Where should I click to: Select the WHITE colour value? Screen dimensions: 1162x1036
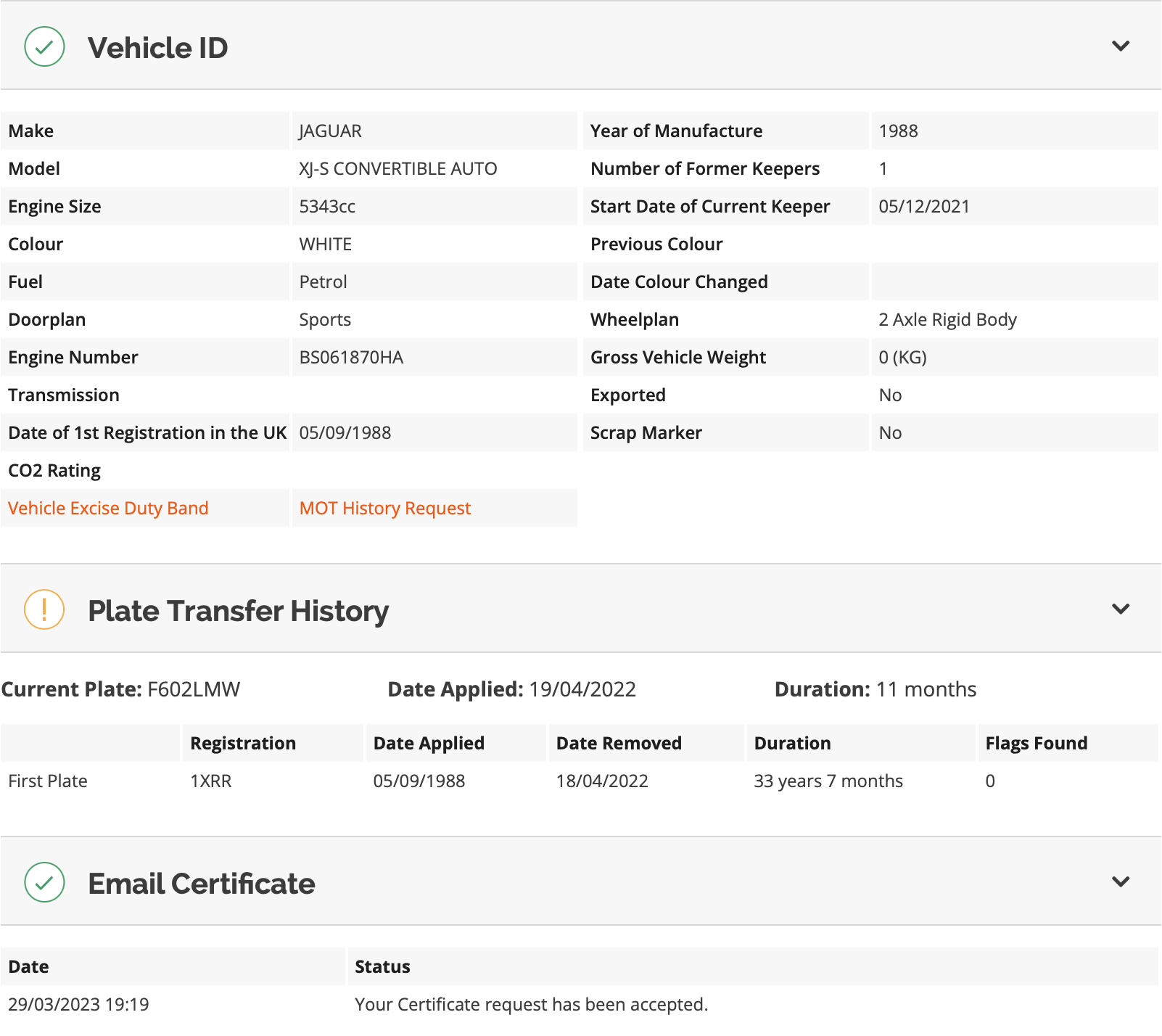(x=326, y=244)
